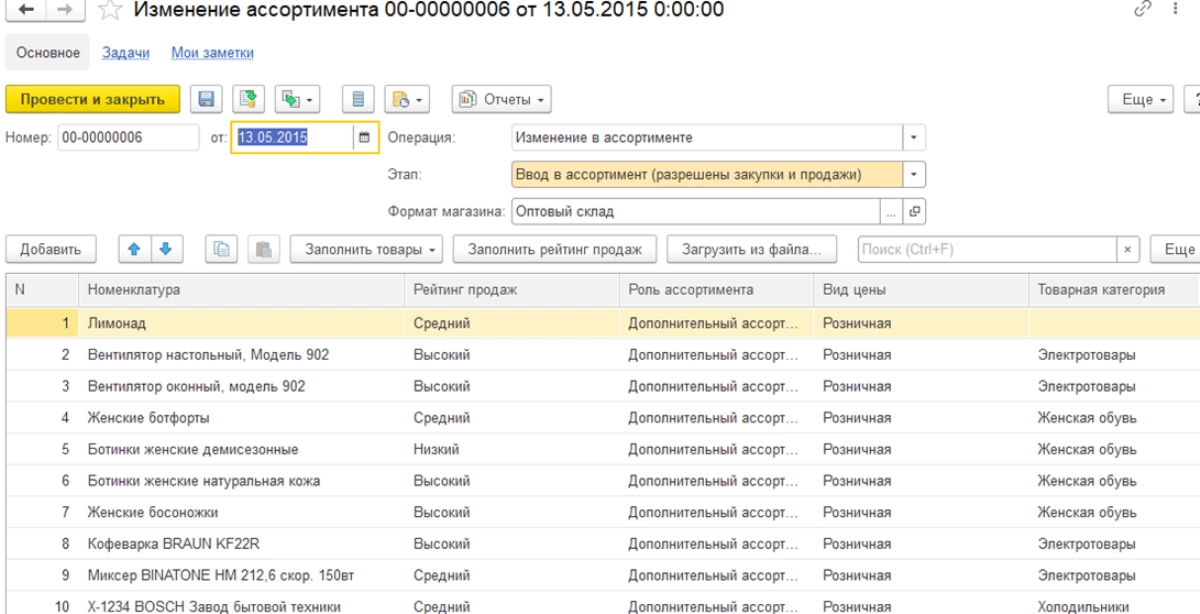The image size is (1200, 614).
Task: Open the create-based-on dropdown icon
Action: coord(297,100)
